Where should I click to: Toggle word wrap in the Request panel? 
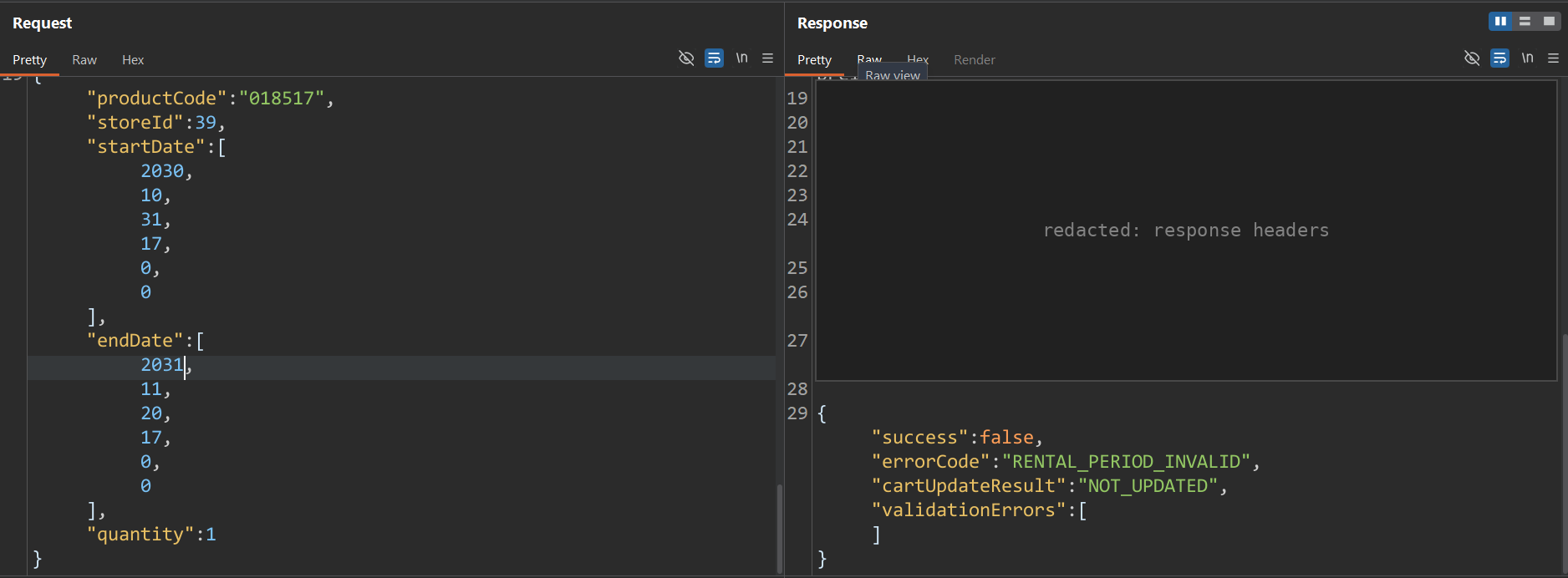point(714,58)
